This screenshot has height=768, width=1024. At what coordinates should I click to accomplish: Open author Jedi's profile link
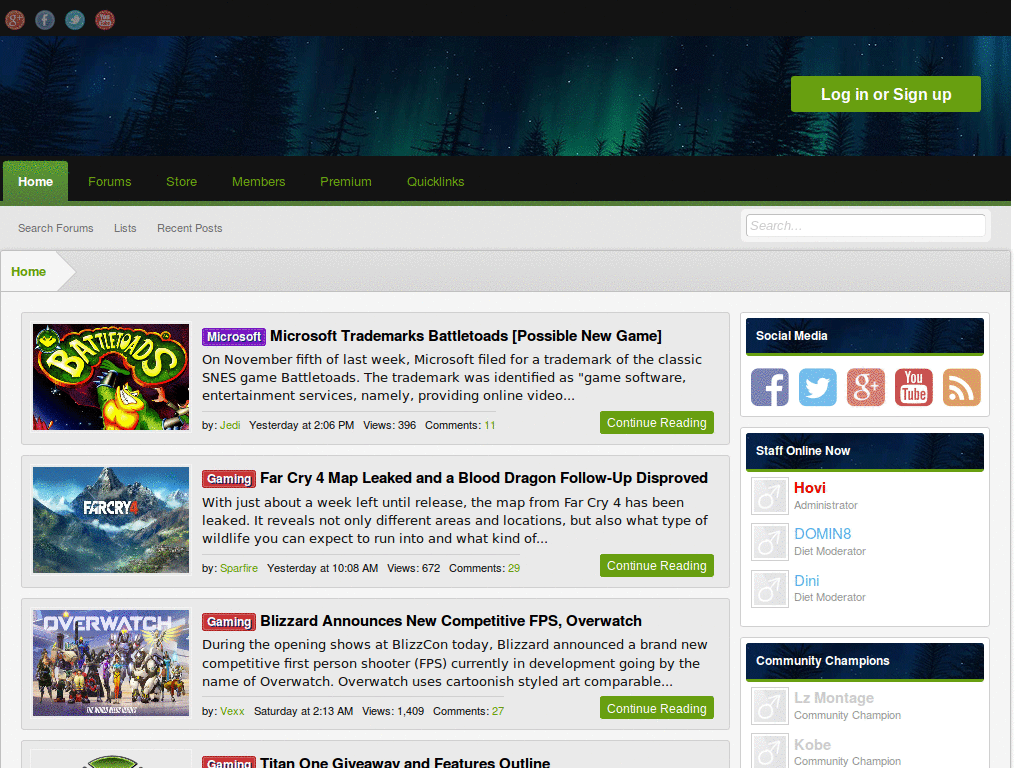(x=230, y=425)
